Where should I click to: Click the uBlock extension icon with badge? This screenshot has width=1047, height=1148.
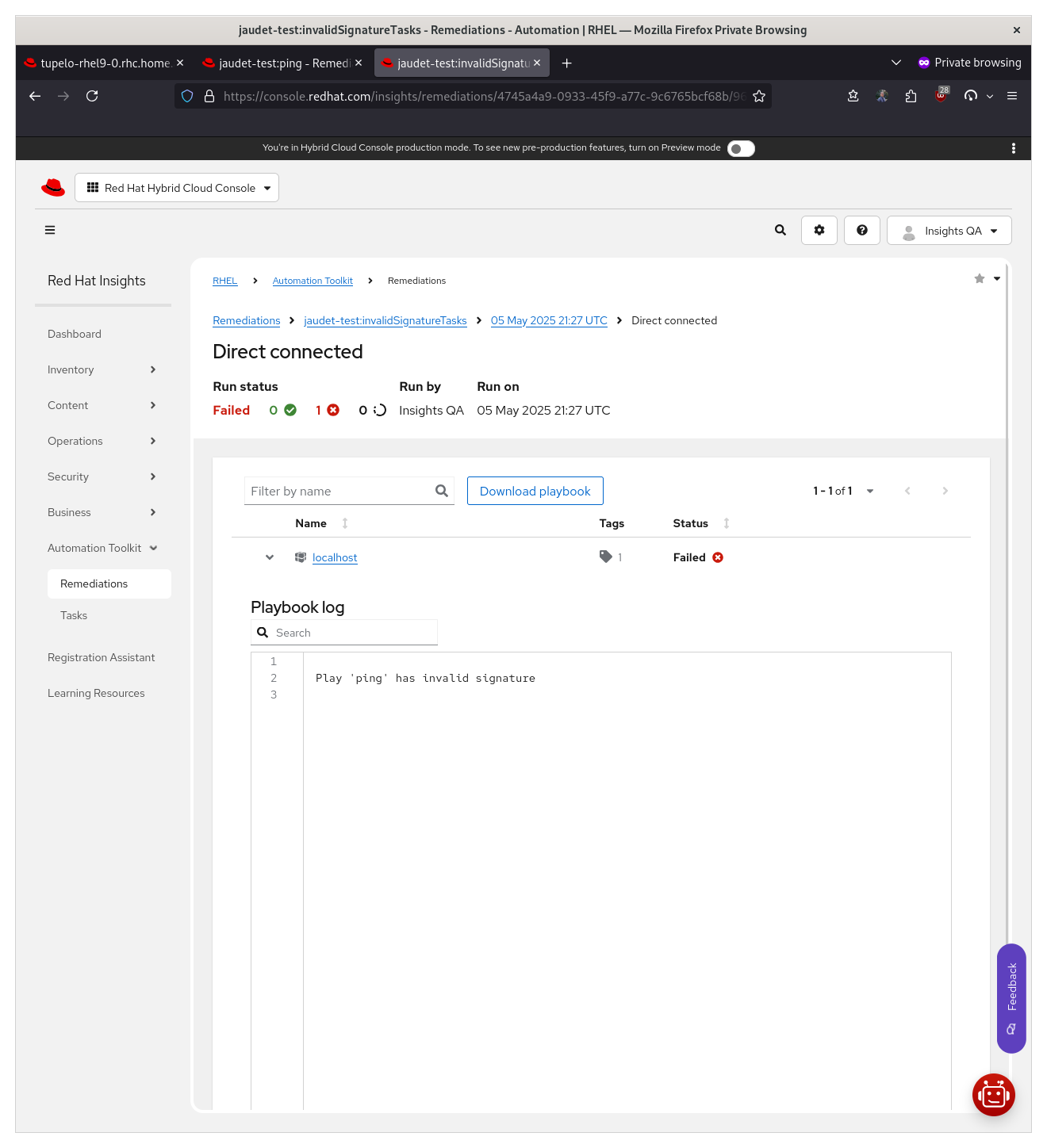[x=942, y=95]
